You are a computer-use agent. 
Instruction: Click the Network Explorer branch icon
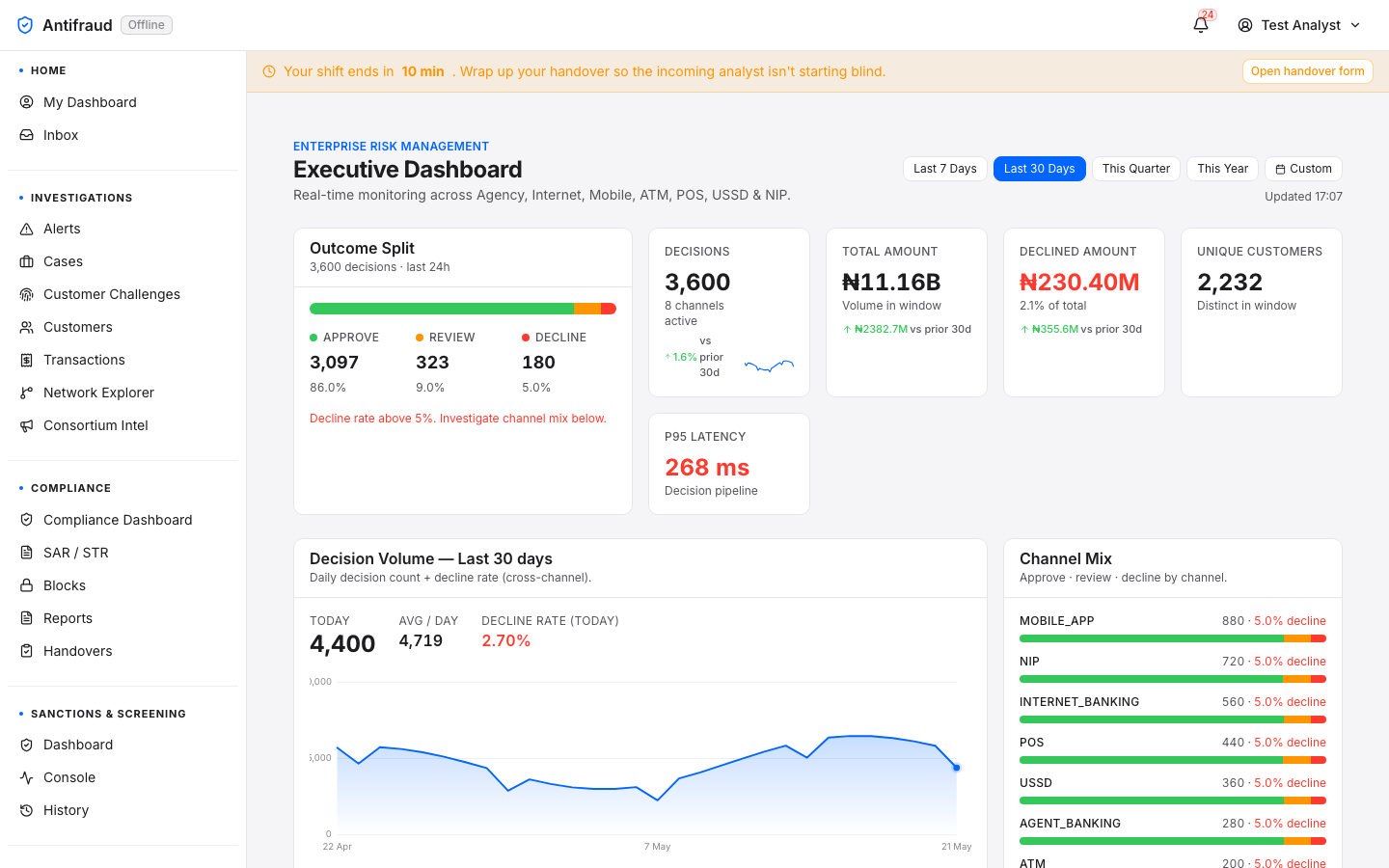[27, 393]
